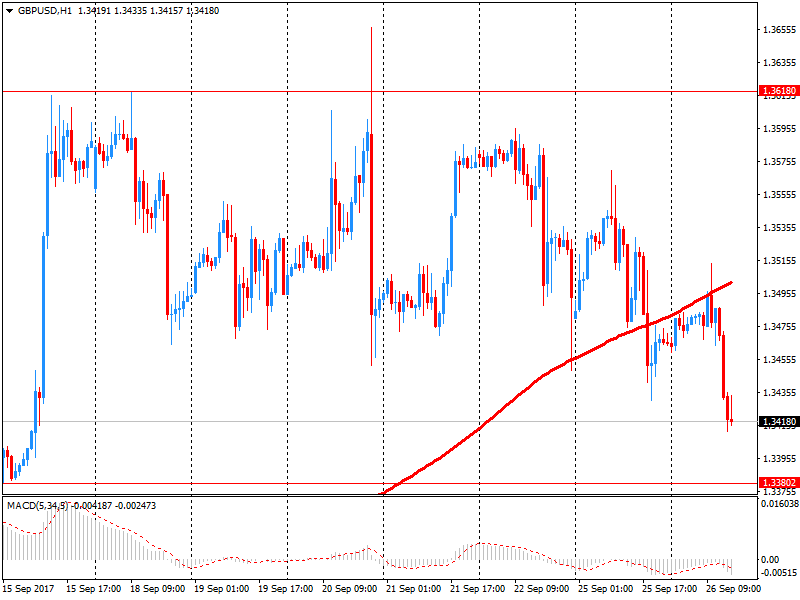Click the 1.35355 price scale value
The image size is (800, 600).
pos(779,228)
